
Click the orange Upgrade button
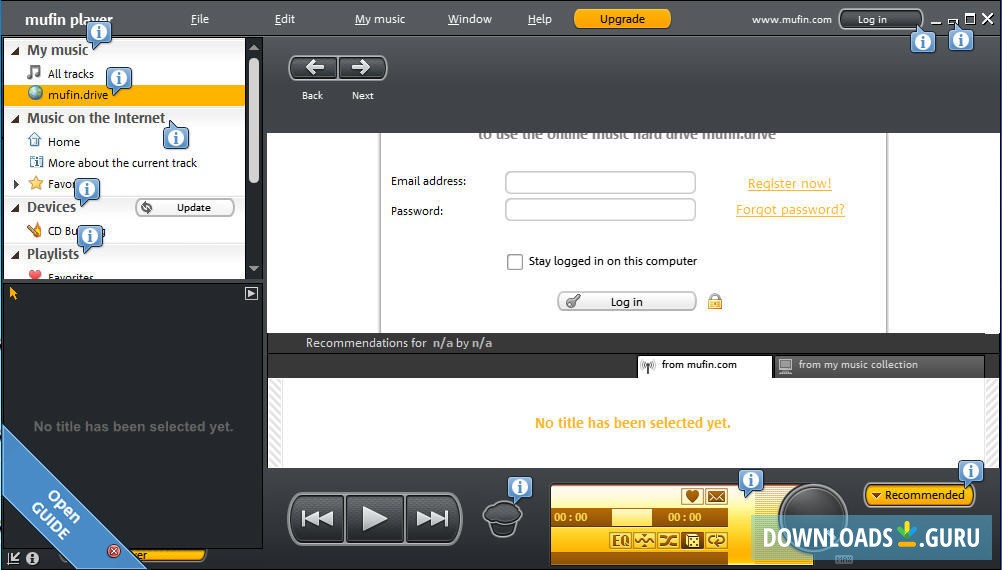point(622,19)
